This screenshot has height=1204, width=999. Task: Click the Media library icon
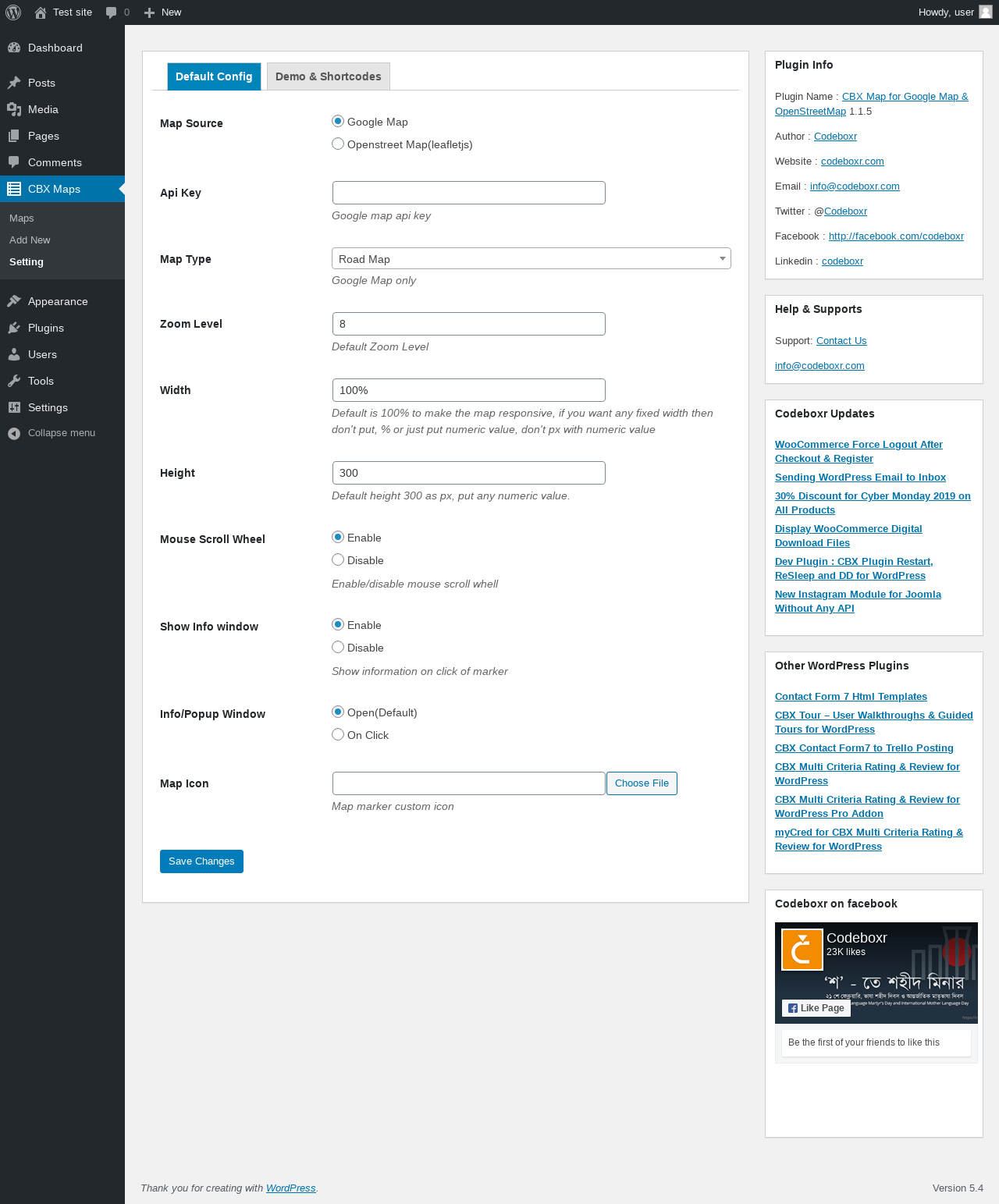tap(14, 109)
